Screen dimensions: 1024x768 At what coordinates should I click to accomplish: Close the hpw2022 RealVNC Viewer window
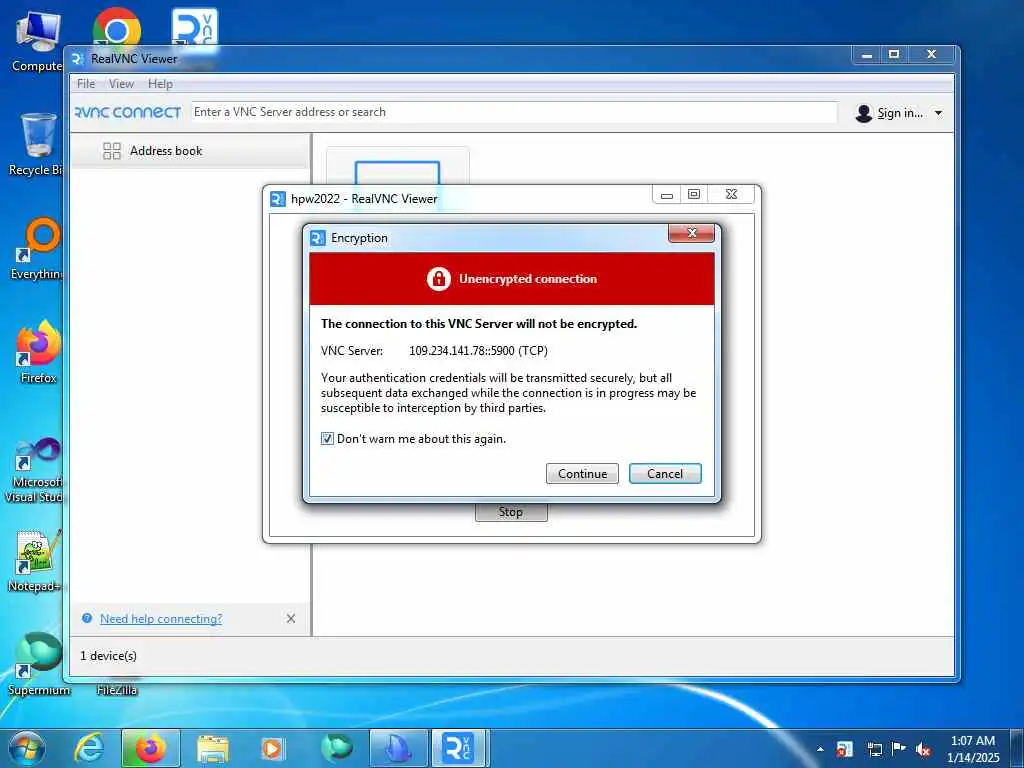[731, 195]
